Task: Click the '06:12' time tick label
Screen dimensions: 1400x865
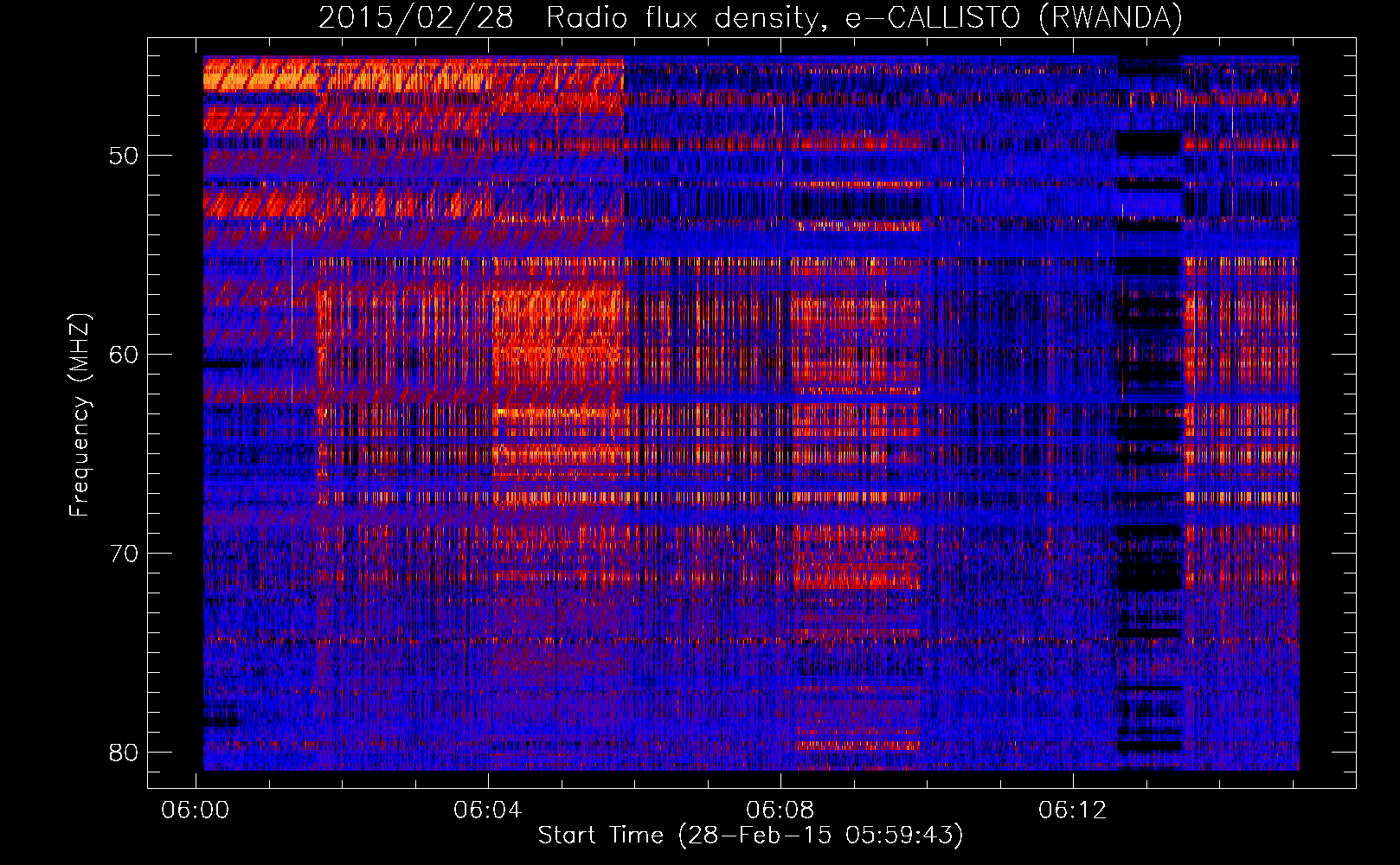Action: (x=1073, y=811)
